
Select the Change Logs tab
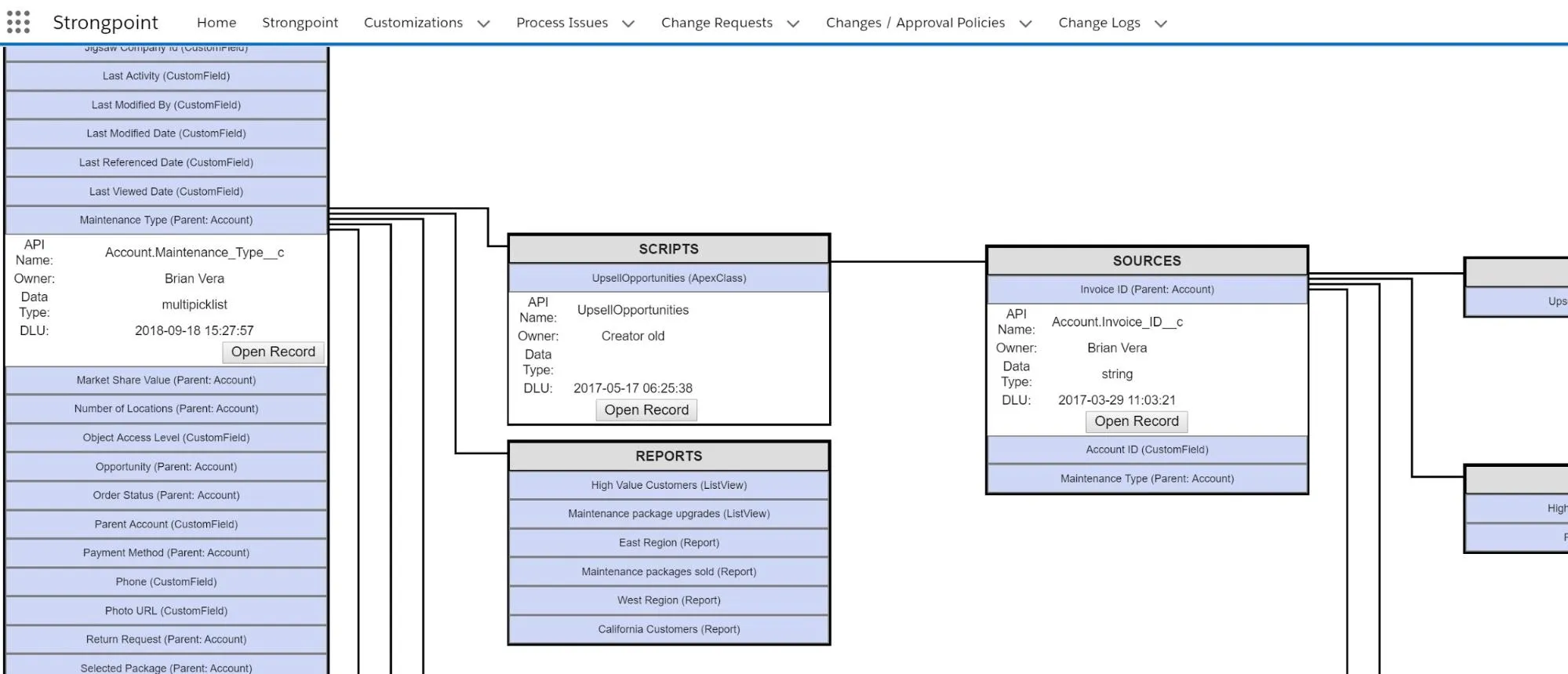point(1099,23)
